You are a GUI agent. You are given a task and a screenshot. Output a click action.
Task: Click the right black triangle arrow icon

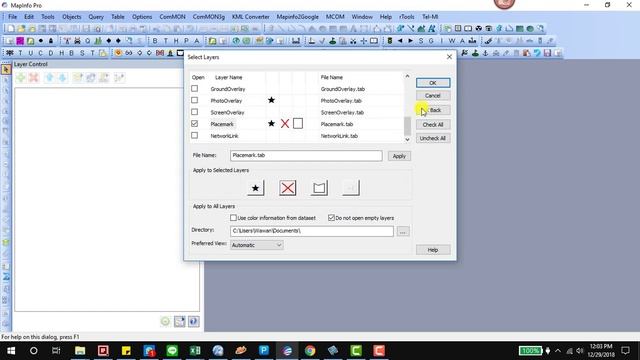tap(410, 41)
